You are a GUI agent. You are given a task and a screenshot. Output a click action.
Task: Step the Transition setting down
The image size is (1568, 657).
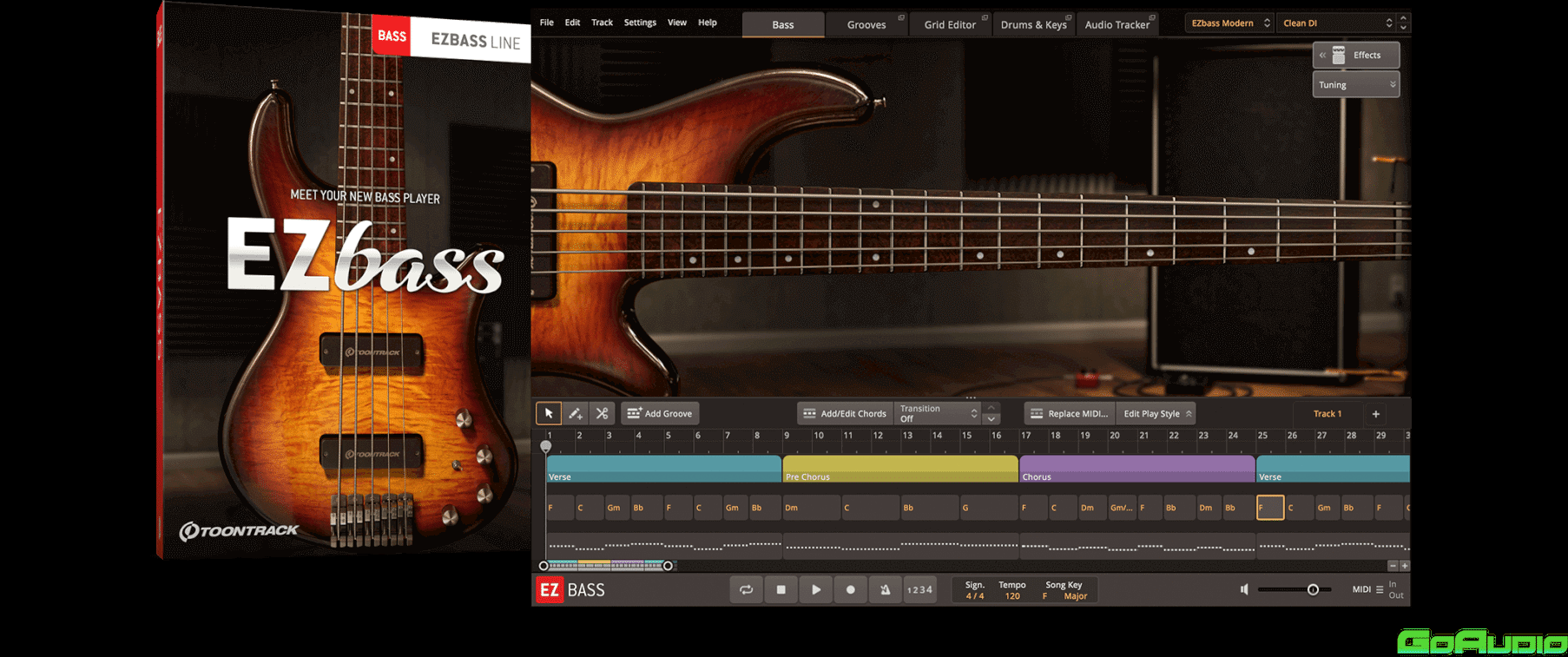pos(992,419)
